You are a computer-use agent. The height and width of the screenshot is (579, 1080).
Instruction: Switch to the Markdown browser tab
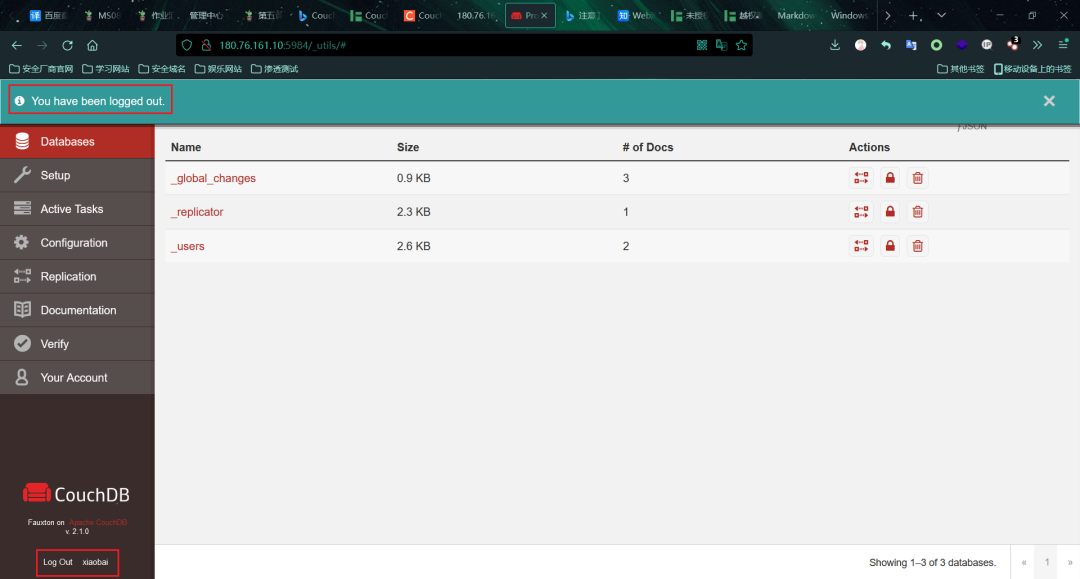click(796, 15)
